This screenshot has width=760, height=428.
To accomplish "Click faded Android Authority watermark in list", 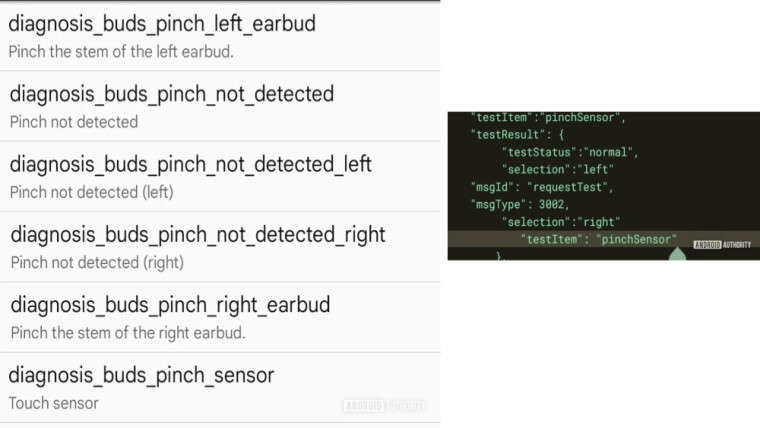I will (x=384, y=405).
